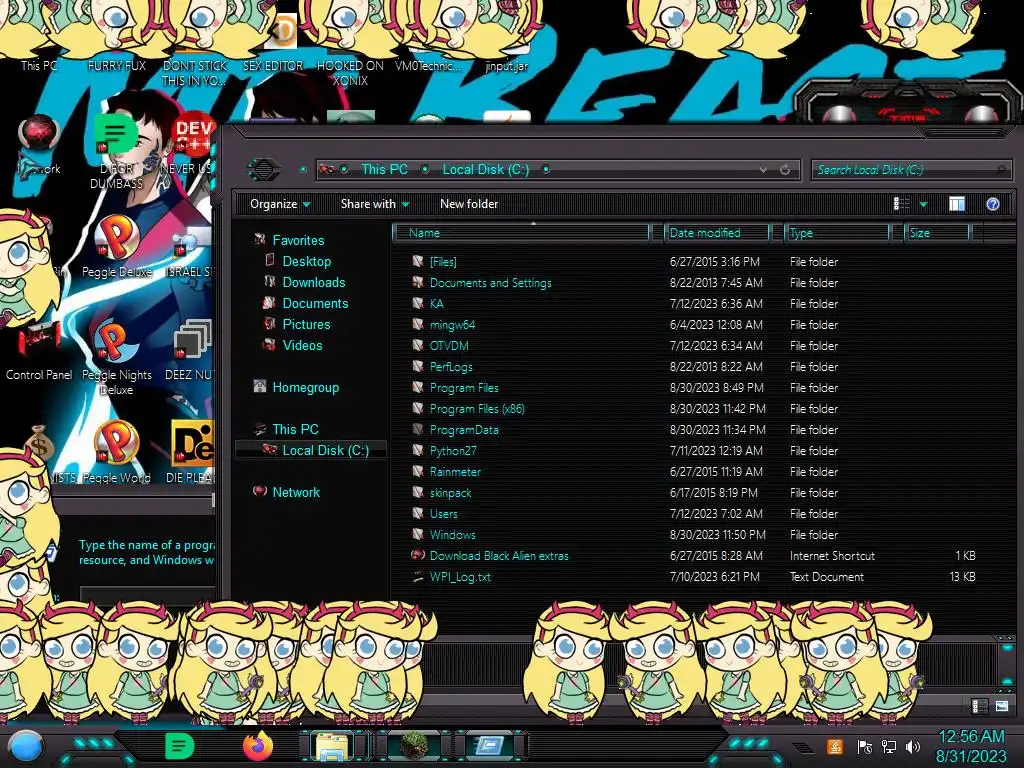Select the skinpack folder name
Image resolution: width=1024 pixels, height=768 pixels.
tap(451, 492)
